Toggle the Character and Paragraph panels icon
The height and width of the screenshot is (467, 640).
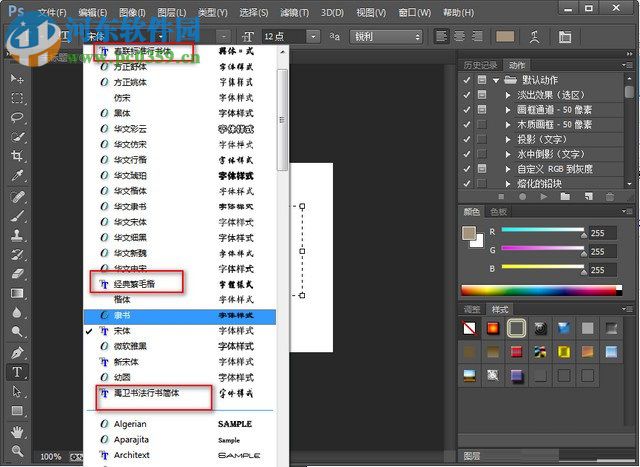[x=565, y=37]
